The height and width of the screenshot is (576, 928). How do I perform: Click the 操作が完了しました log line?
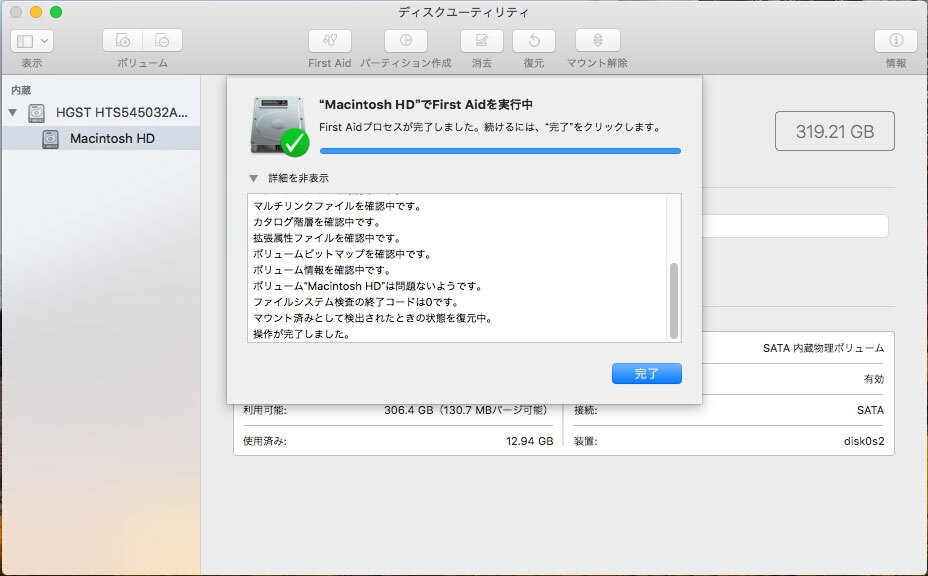pyautogui.click(x=302, y=334)
